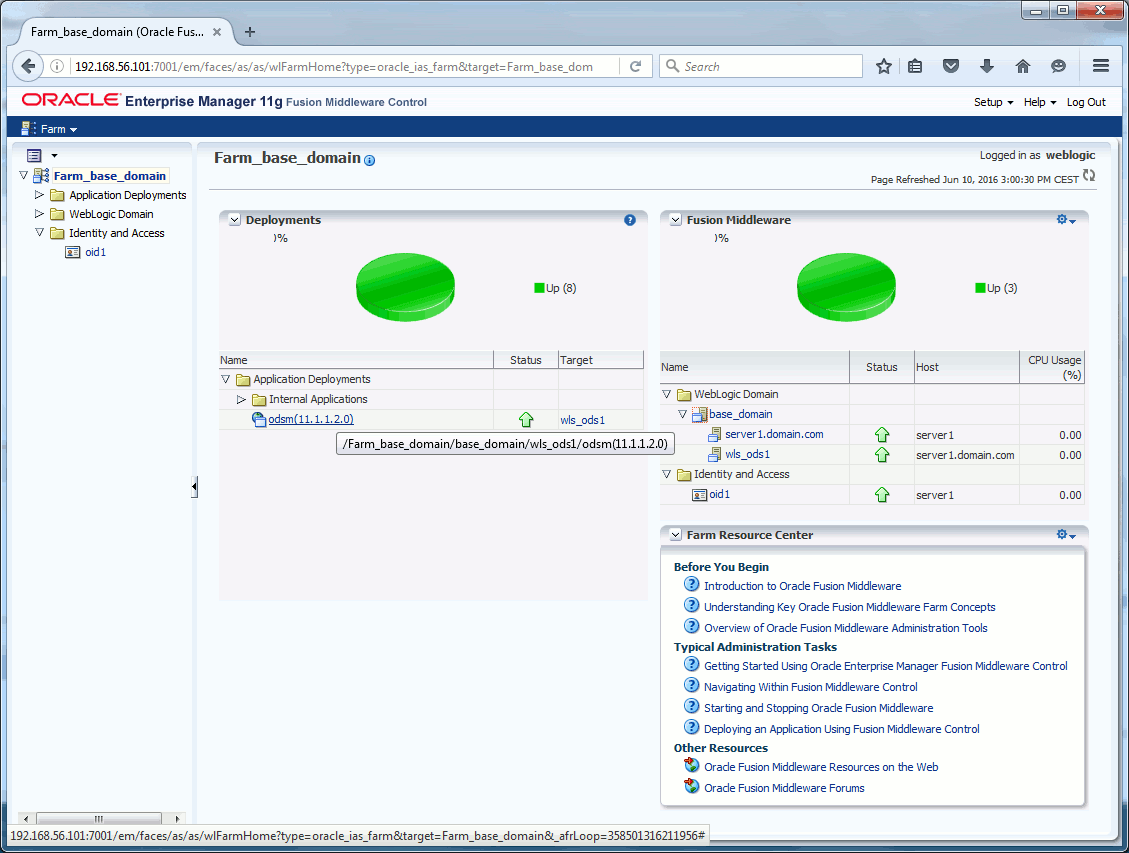Open the hamburger menu of the browser
Image resolution: width=1129 pixels, height=853 pixels.
(x=1100, y=66)
